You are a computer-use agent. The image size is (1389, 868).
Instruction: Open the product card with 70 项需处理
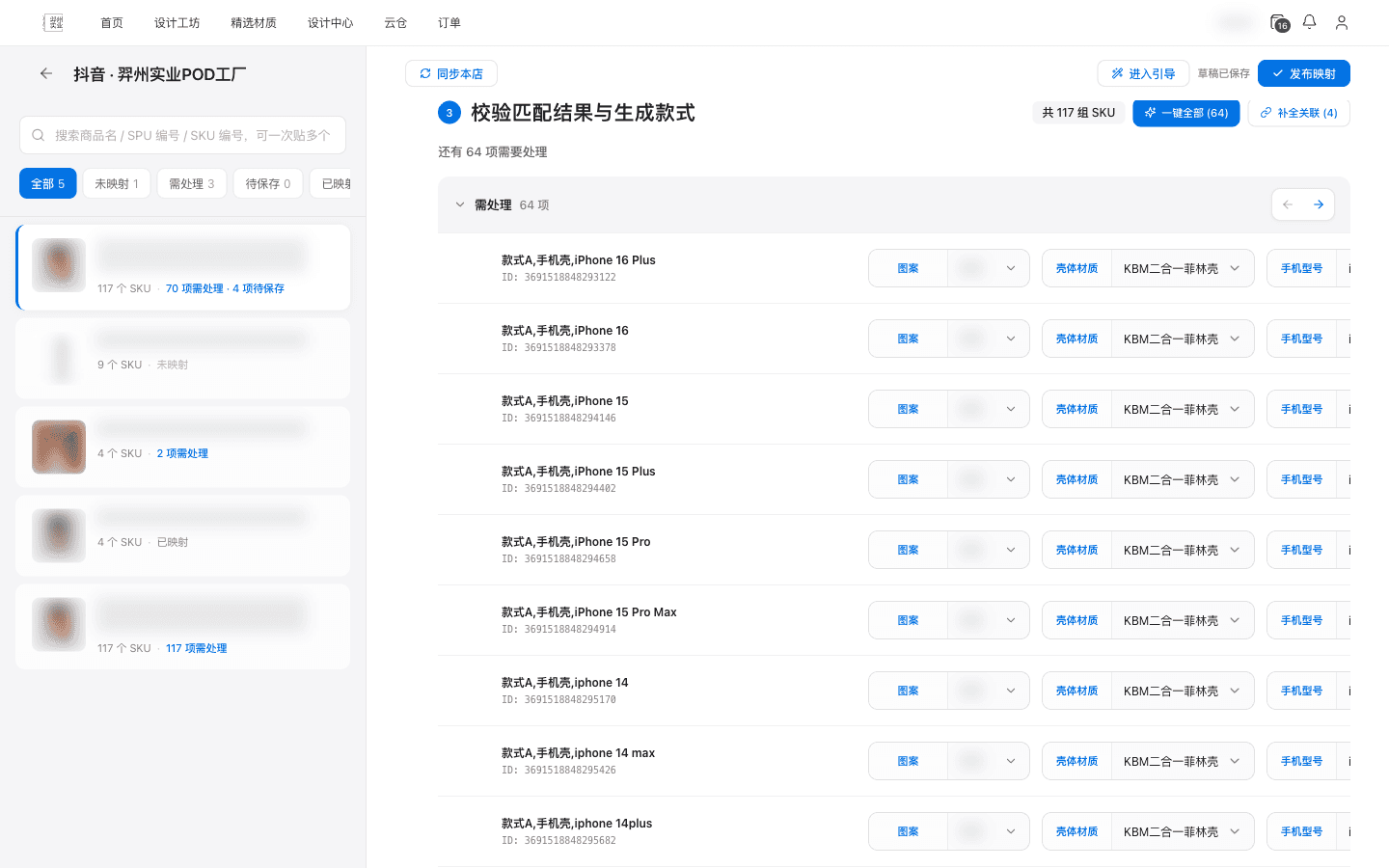click(x=183, y=267)
